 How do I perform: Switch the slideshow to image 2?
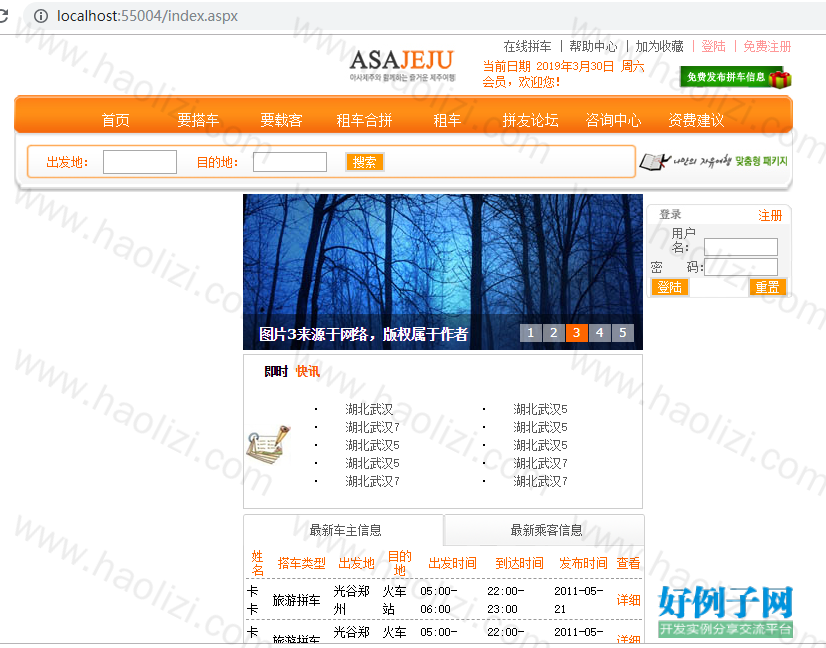(x=554, y=333)
